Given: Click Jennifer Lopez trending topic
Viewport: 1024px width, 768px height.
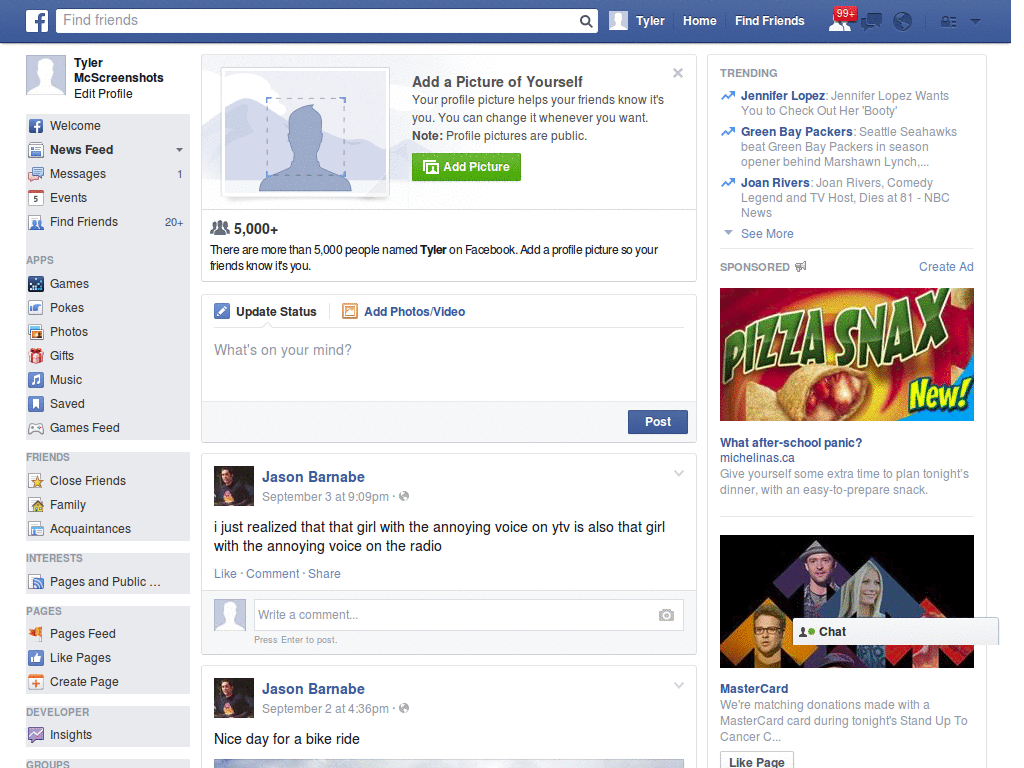Looking at the screenshot, I should pyautogui.click(x=782, y=96).
